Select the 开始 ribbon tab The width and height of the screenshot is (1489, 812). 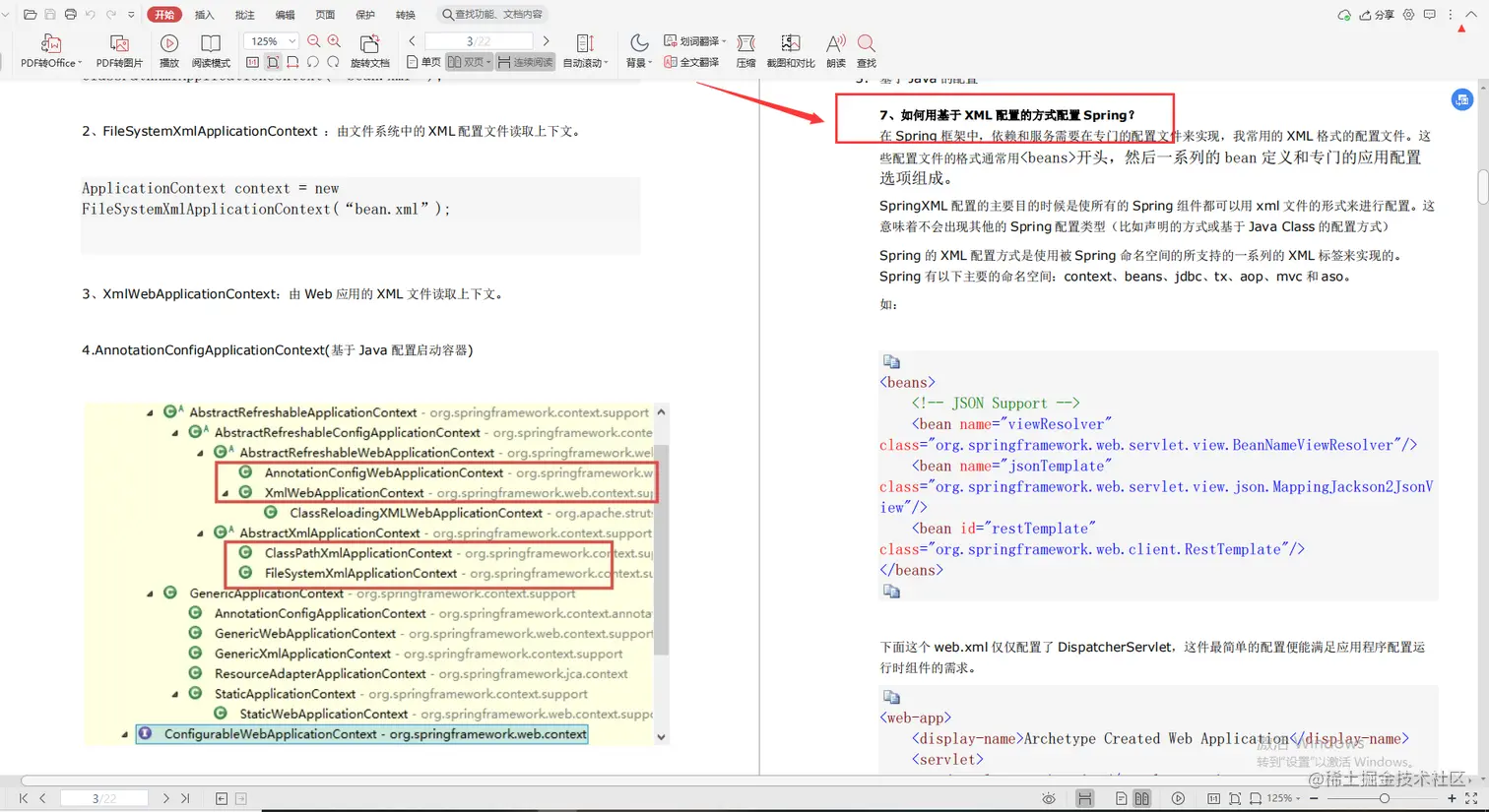coord(164,15)
